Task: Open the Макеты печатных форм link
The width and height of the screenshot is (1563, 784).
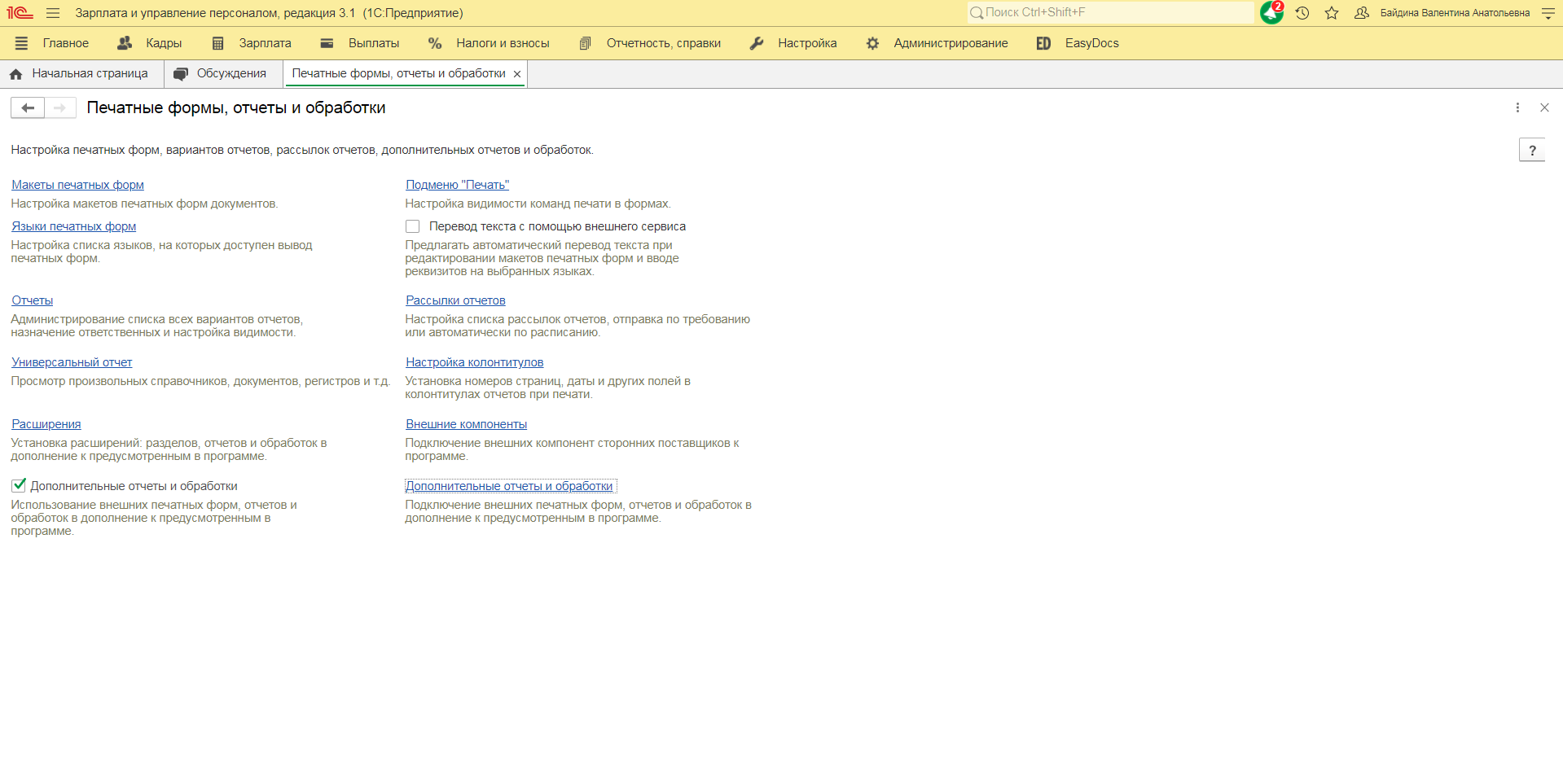Action: tap(77, 185)
